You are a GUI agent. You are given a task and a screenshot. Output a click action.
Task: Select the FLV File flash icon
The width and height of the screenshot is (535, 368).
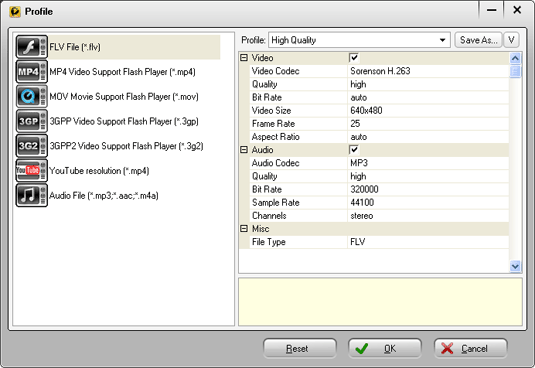(31, 47)
